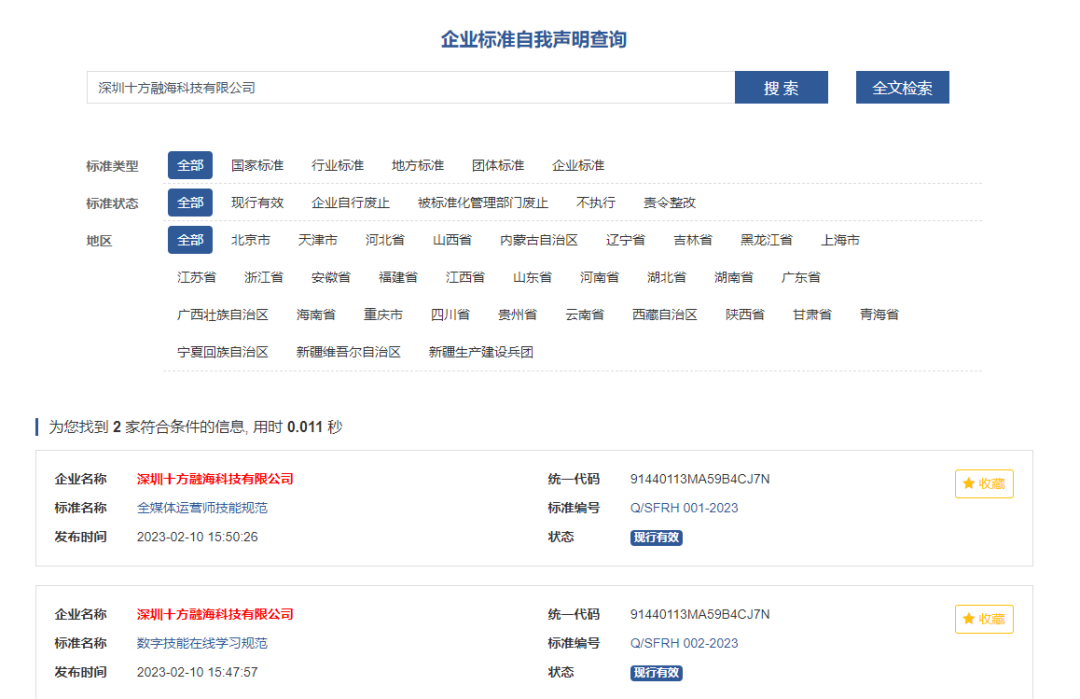Click 现行有效 badge of Q/SFRH 001-2023

pyautogui.click(x=656, y=537)
